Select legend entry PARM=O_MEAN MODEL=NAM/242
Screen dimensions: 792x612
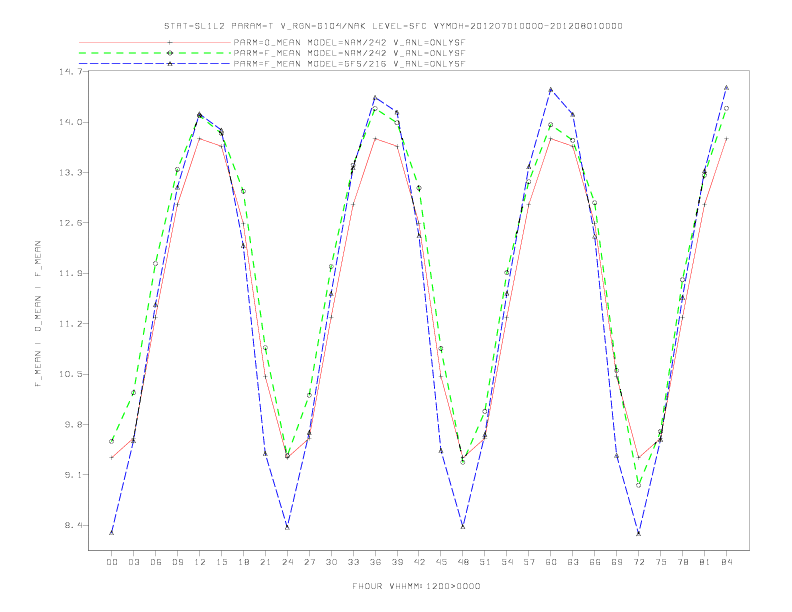tap(349, 42)
